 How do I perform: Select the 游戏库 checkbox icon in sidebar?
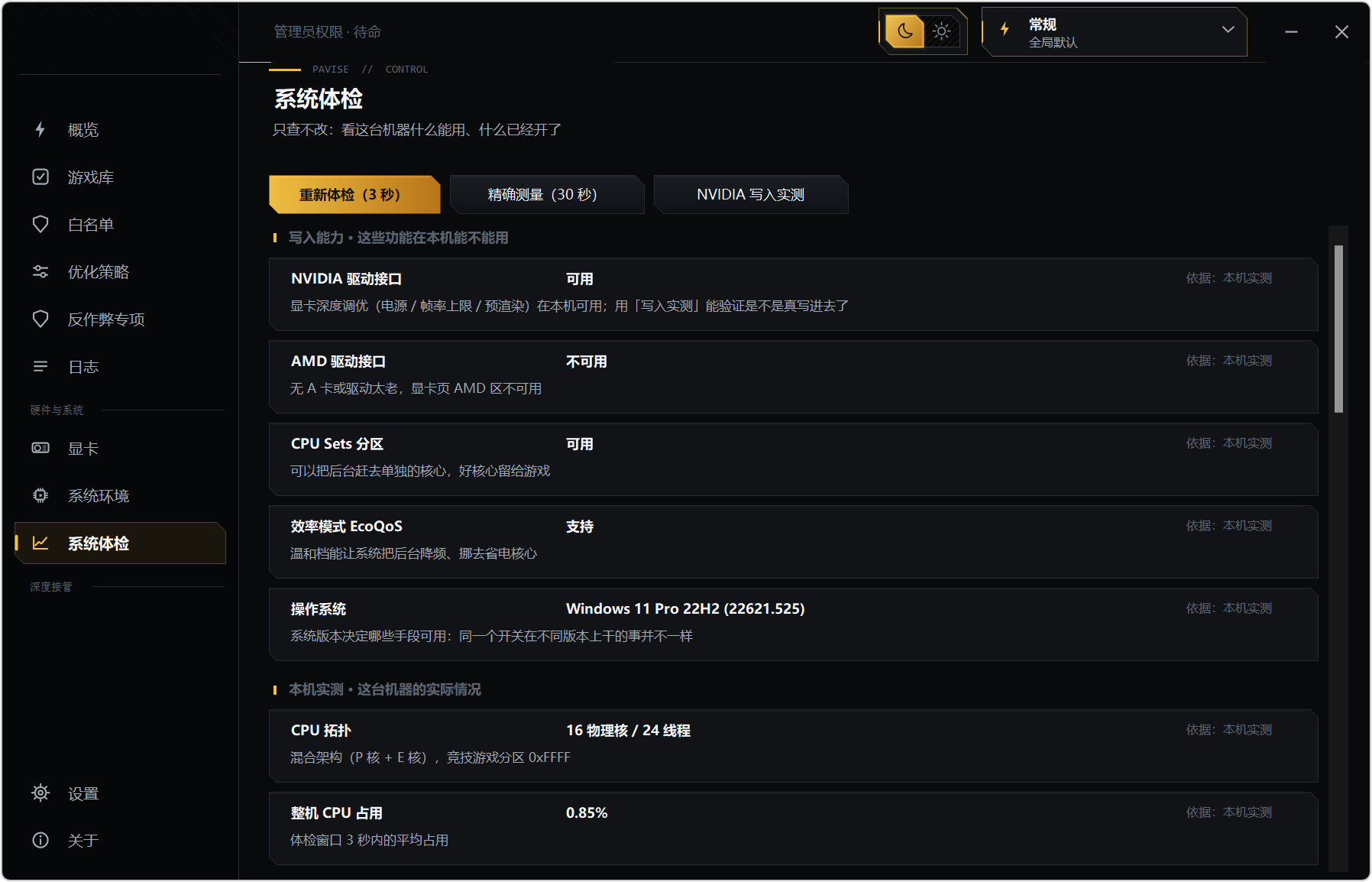pyautogui.click(x=40, y=177)
